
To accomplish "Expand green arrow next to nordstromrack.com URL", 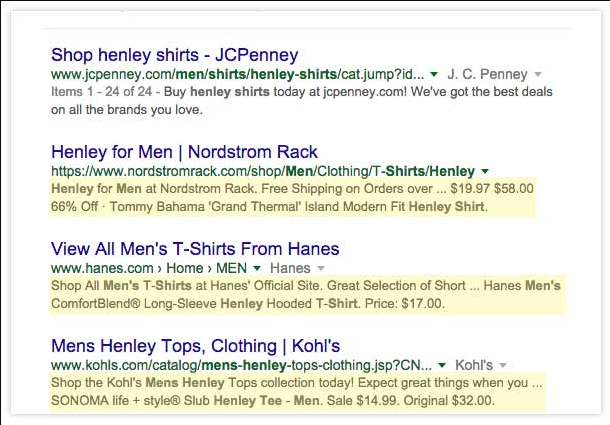I will (485, 171).
